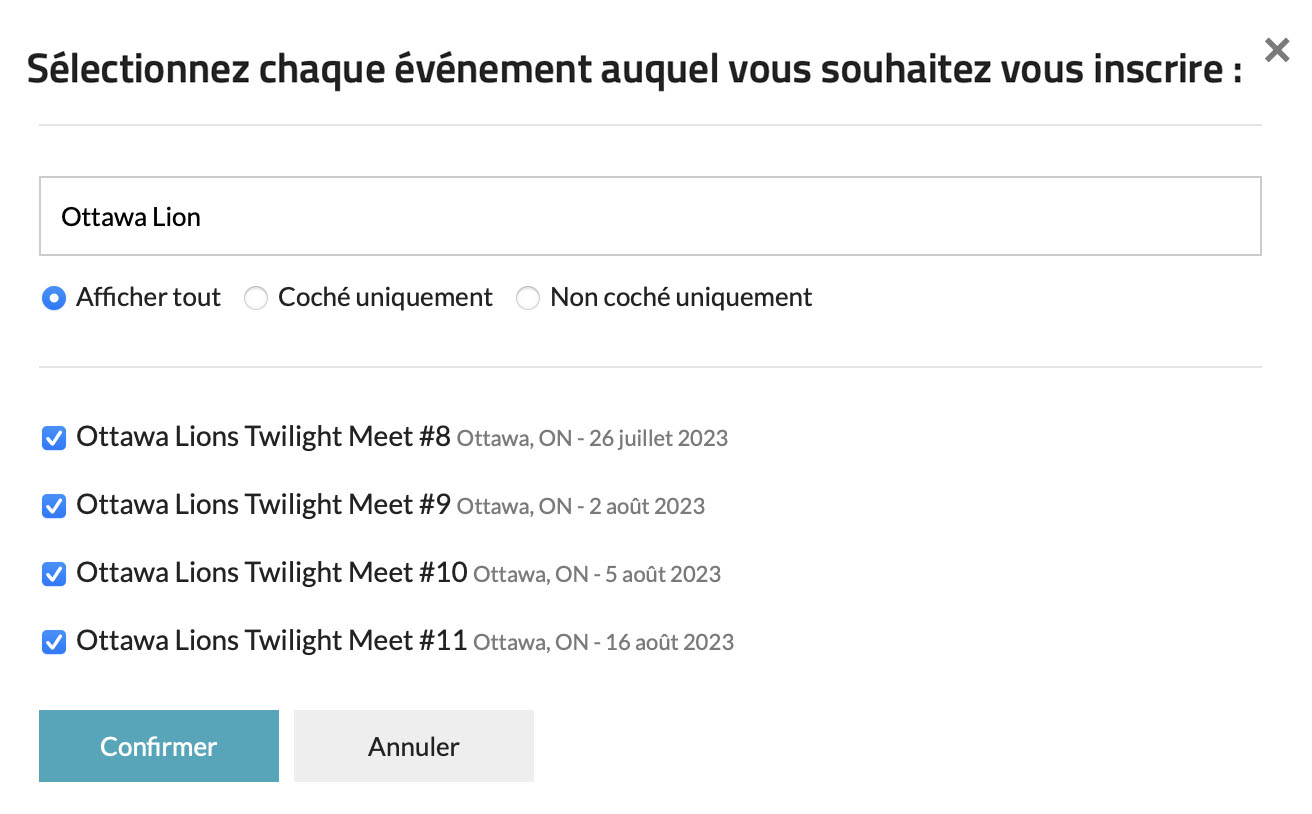Click the search field containing 'Ottawa Lion'
Image resolution: width=1312 pixels, height=814 pixels.
coord(650,217)
